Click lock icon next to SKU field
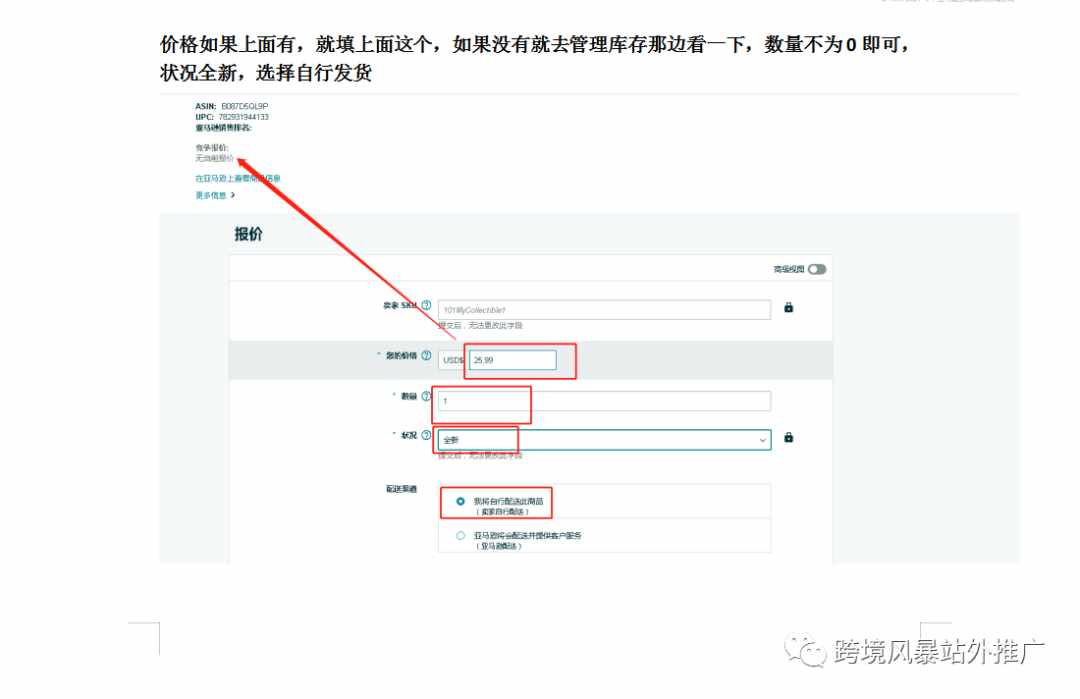The width and height of the screenshot is (1080, 699). tap(789, 308)
